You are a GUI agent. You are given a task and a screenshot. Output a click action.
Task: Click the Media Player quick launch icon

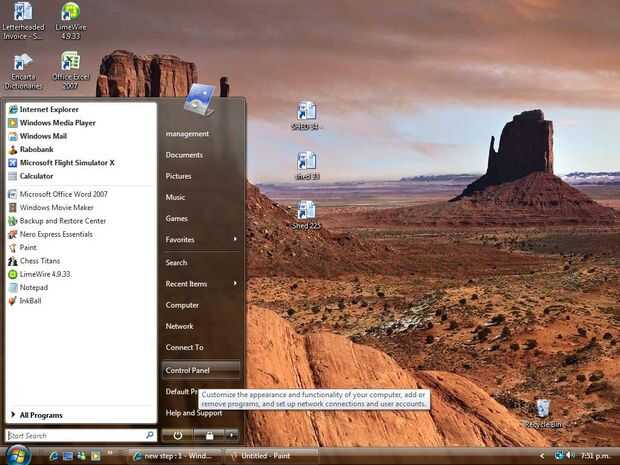(96, 456)
